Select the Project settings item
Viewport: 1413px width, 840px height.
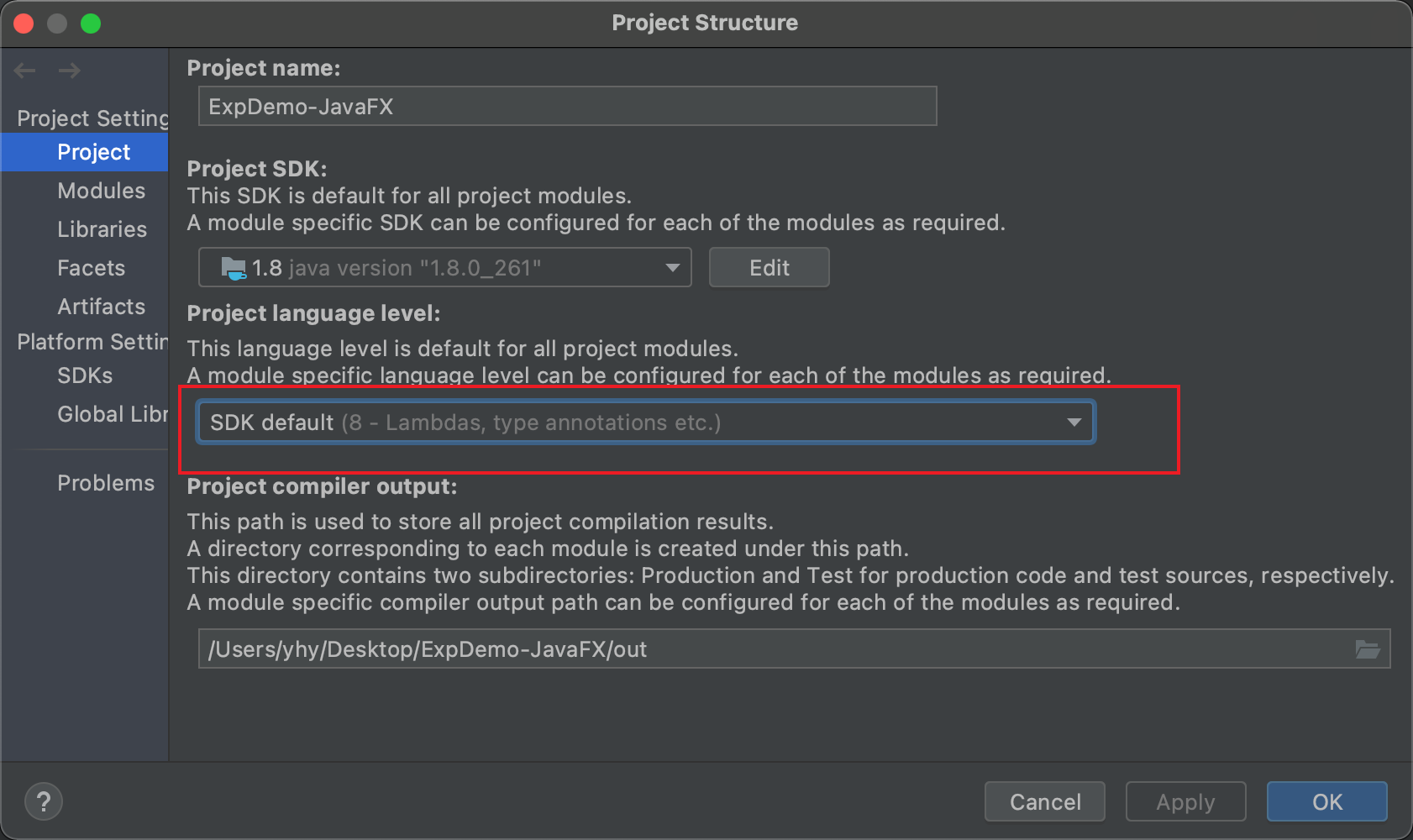coord(93,152)
